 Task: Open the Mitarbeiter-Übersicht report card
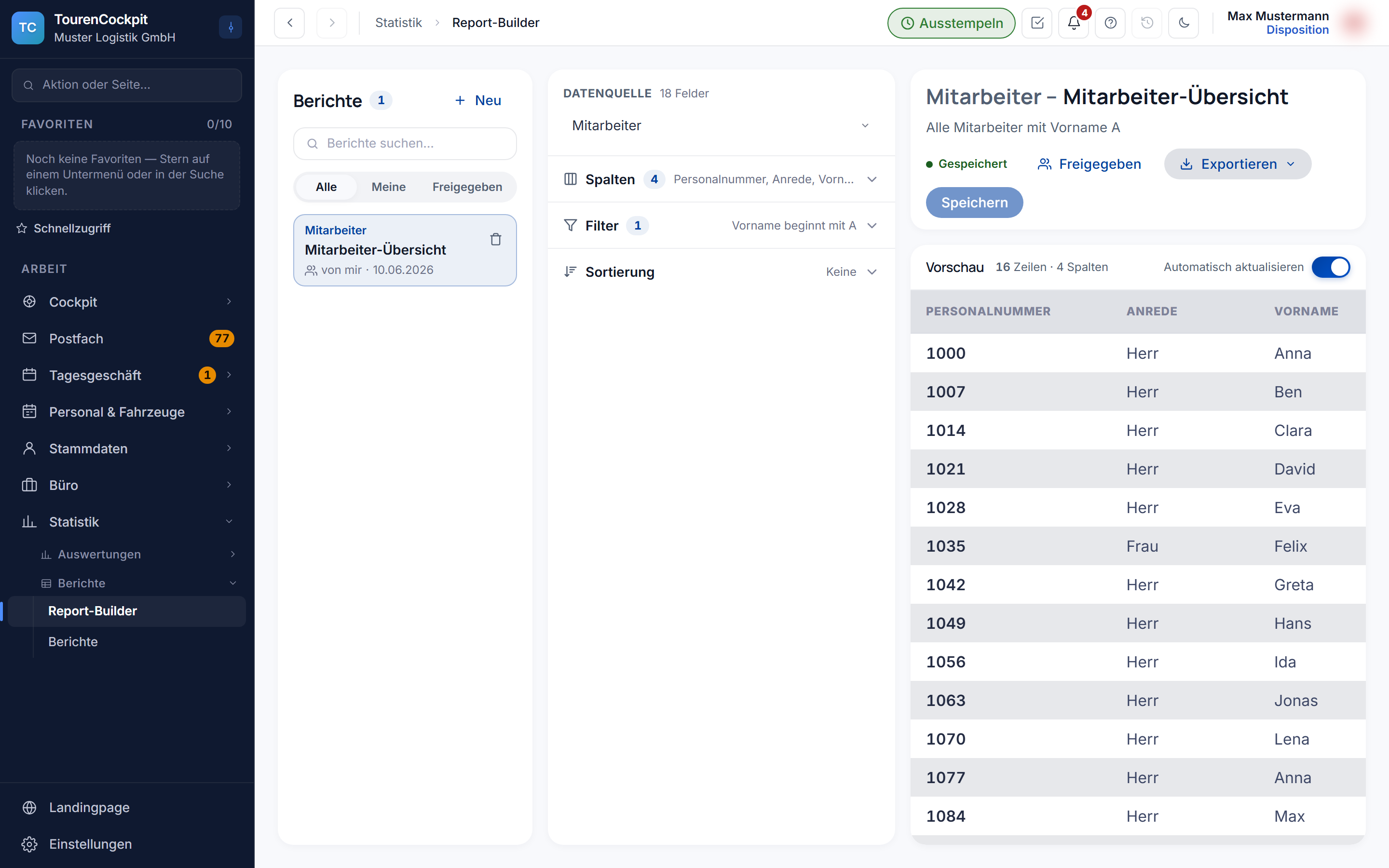(x=405, y=250)
